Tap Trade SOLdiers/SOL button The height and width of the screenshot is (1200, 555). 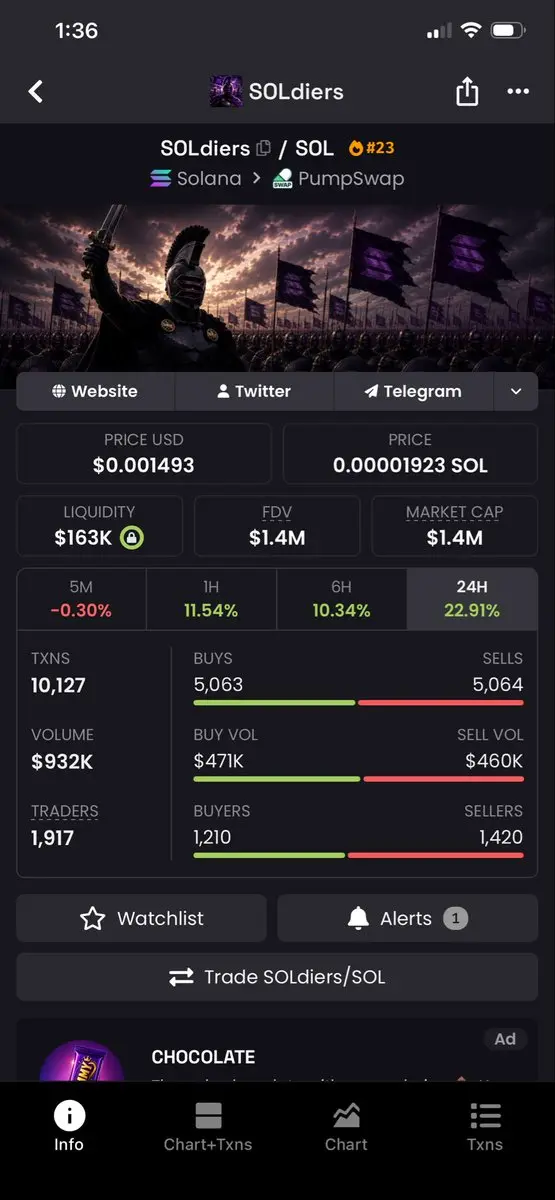(x=277, y=977)
